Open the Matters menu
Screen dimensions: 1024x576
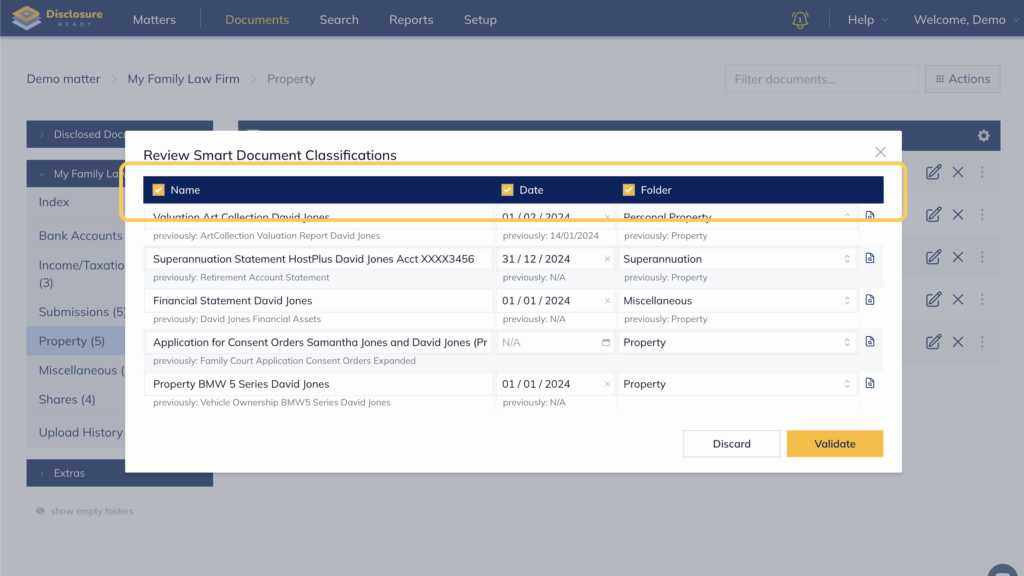point(154,20)
